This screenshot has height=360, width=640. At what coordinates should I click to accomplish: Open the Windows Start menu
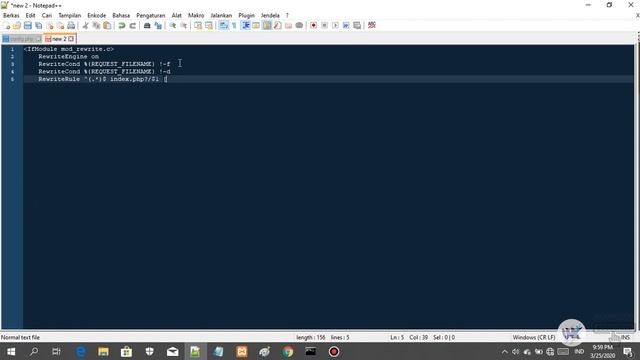11,351
